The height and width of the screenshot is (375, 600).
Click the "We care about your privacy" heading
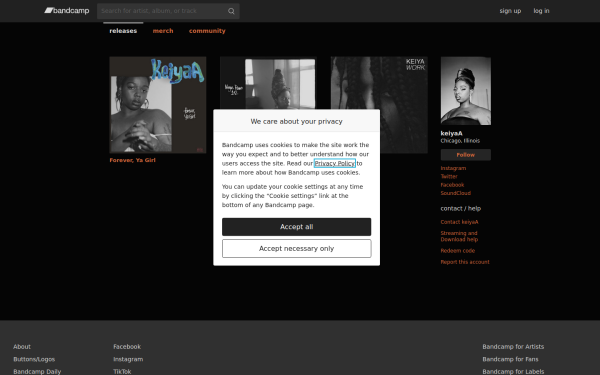297,121
